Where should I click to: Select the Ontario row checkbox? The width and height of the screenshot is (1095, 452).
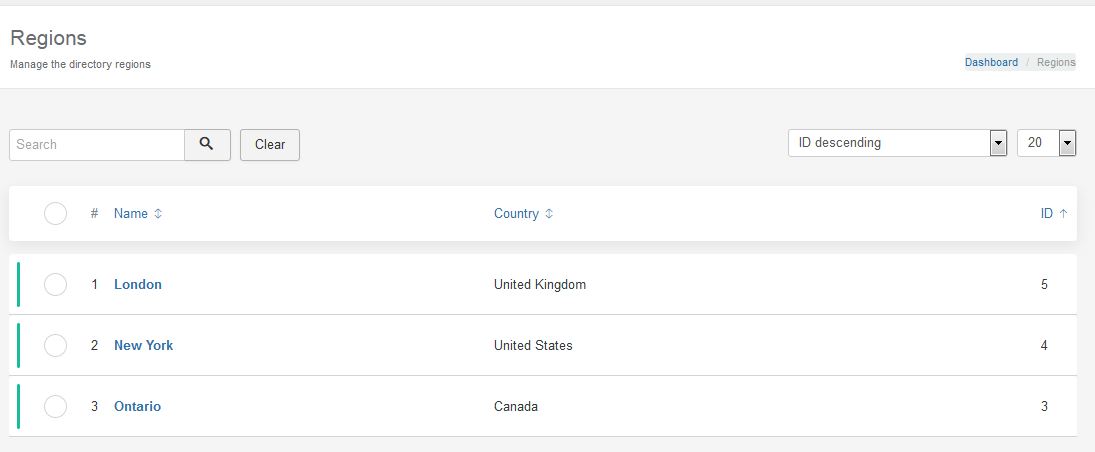tap(55, 406)
